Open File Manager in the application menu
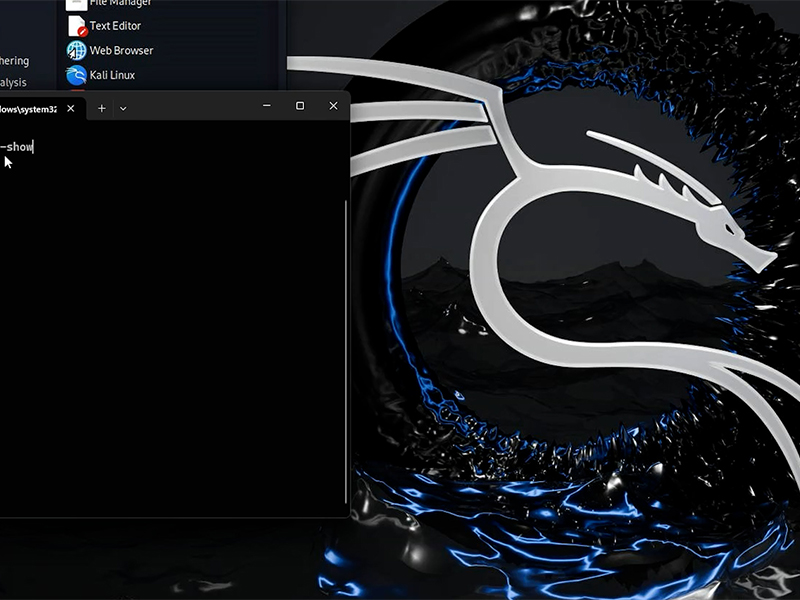 (x=109, y=4)
